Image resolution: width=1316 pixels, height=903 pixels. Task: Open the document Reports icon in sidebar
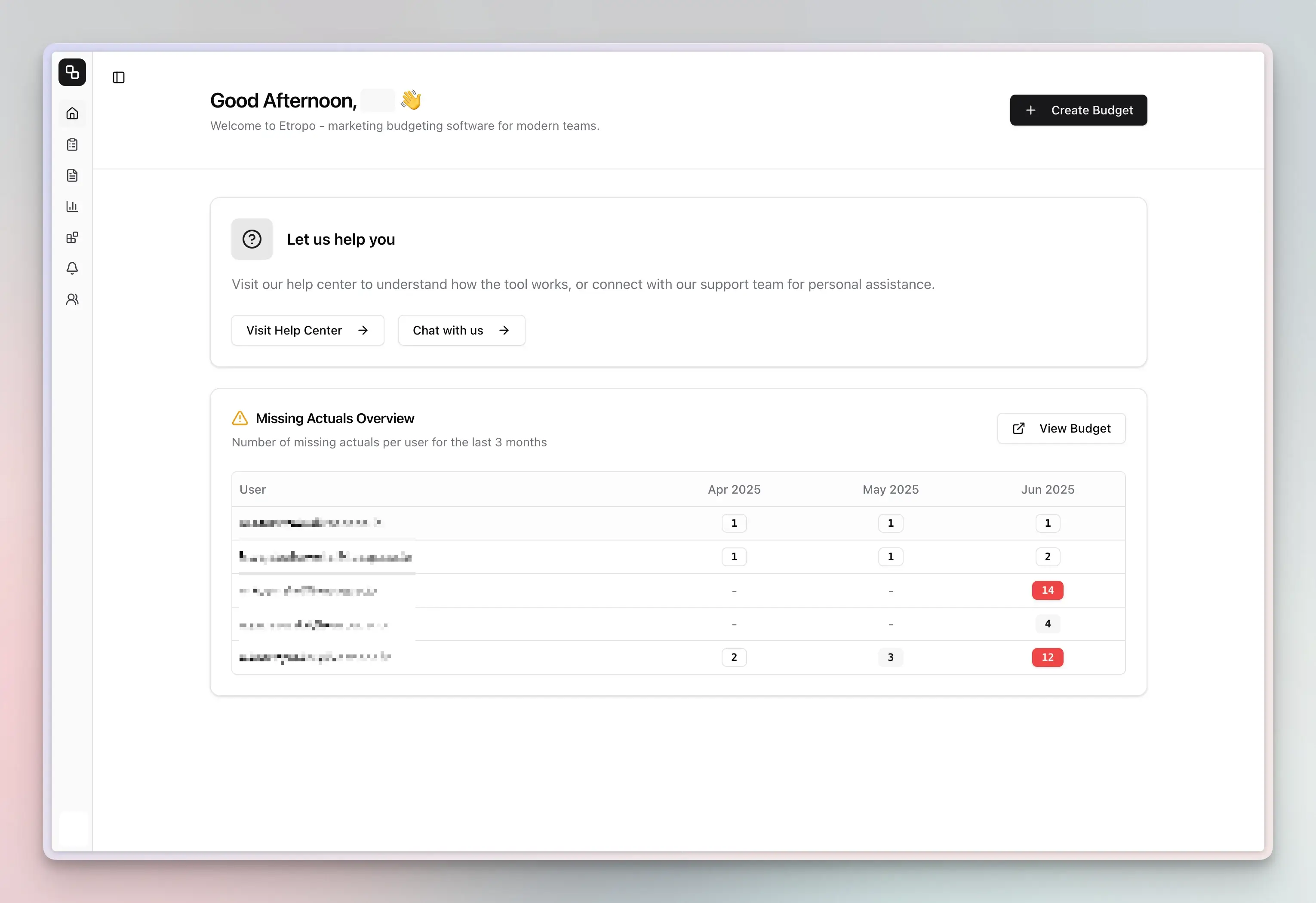(x=72, y=175)
